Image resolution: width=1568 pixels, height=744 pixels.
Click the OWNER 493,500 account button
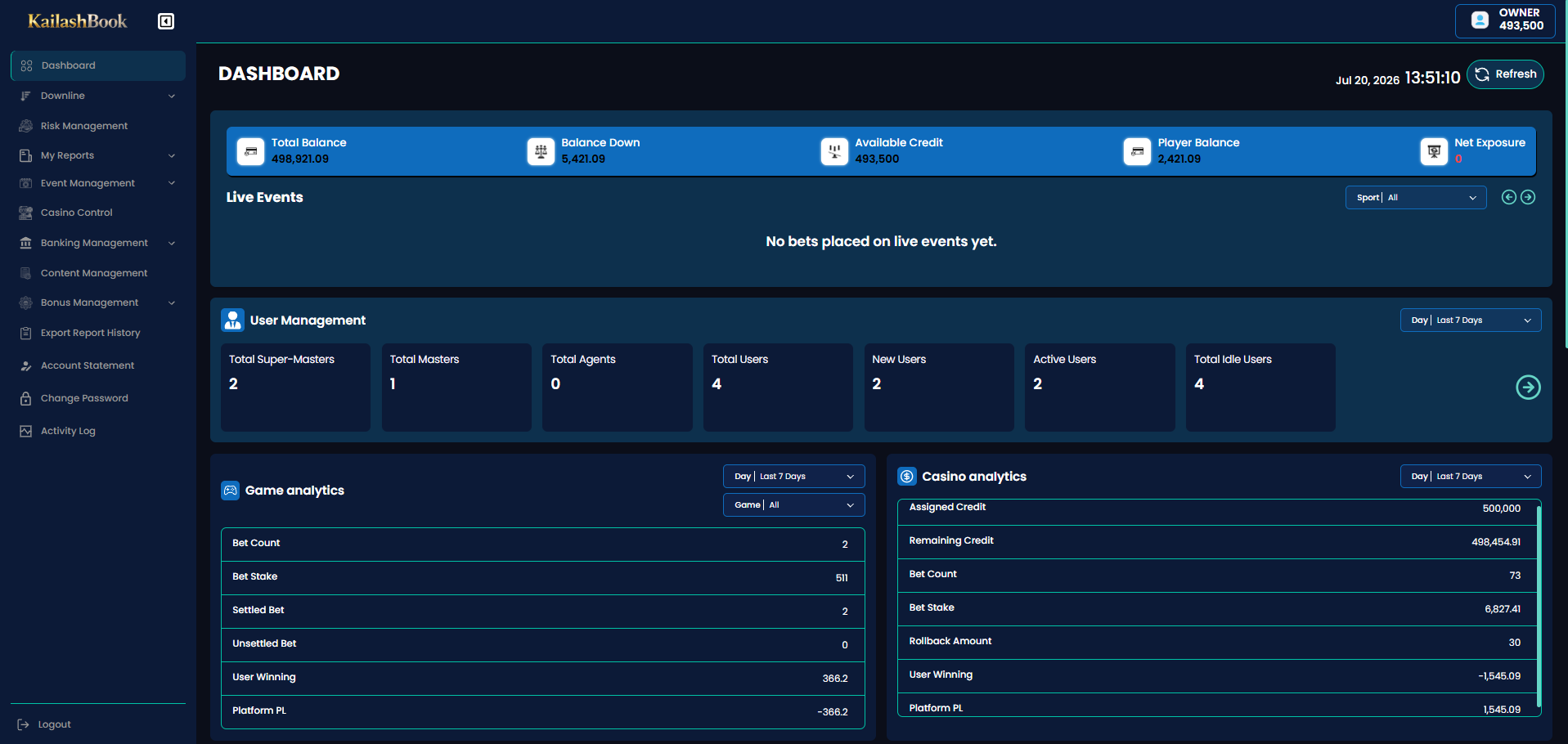point(1505,20)
